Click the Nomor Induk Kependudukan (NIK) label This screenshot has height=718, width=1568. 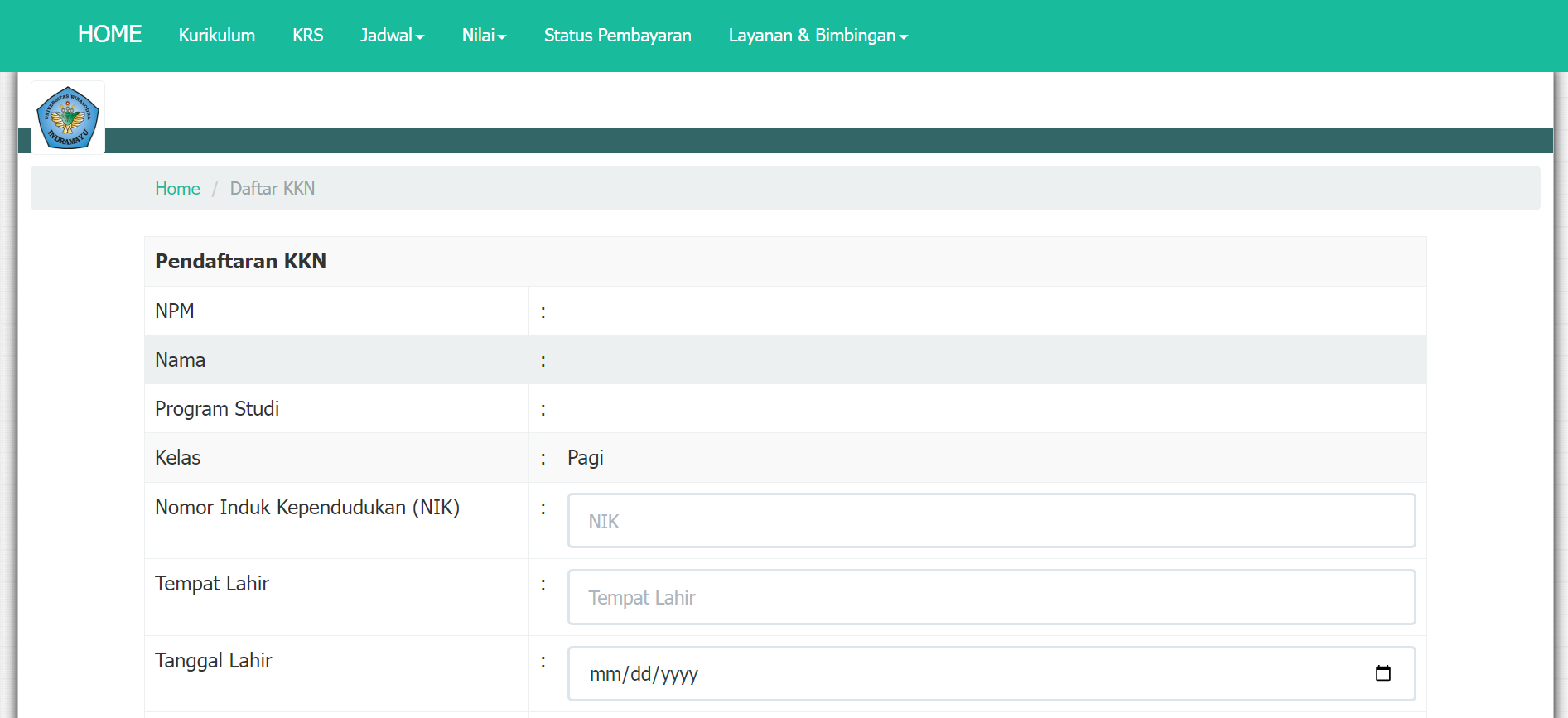point(306,508)
